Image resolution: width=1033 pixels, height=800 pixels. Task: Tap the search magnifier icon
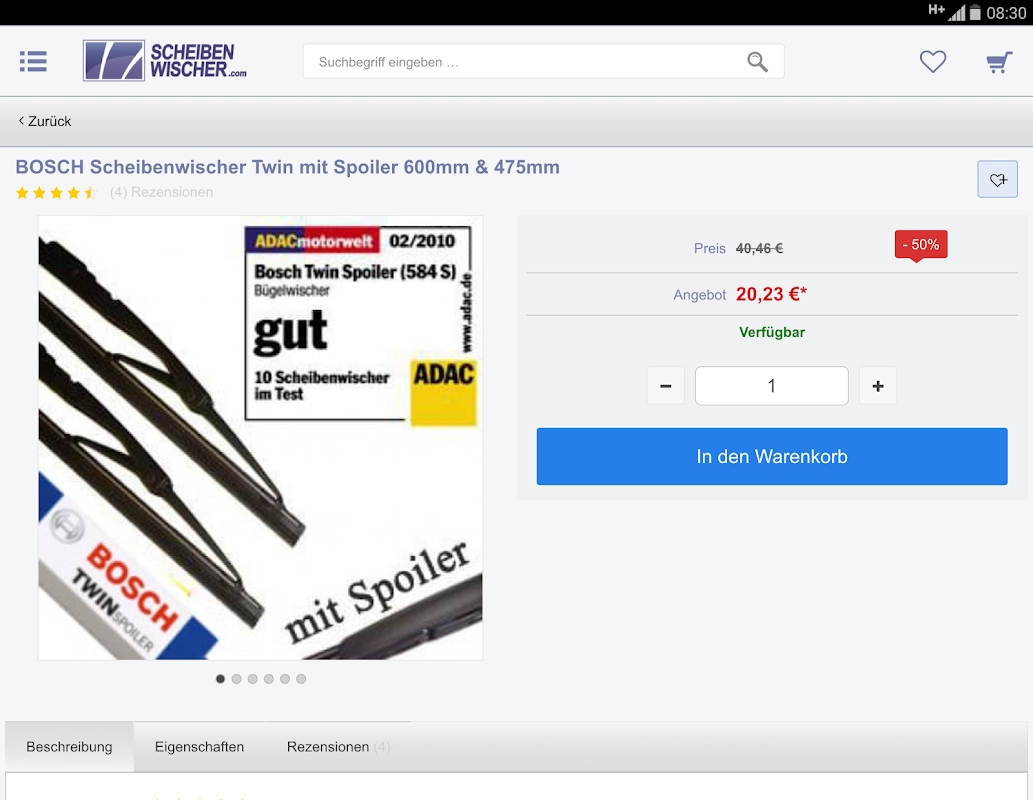coord(757,62)
